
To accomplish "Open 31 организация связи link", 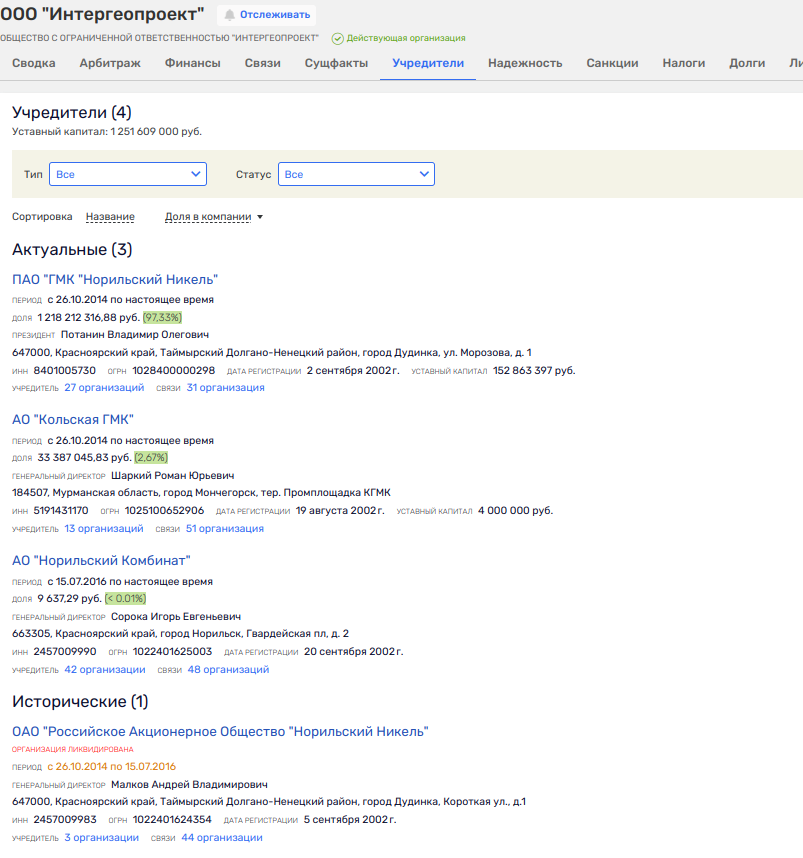I will click(x=226, y=387).
